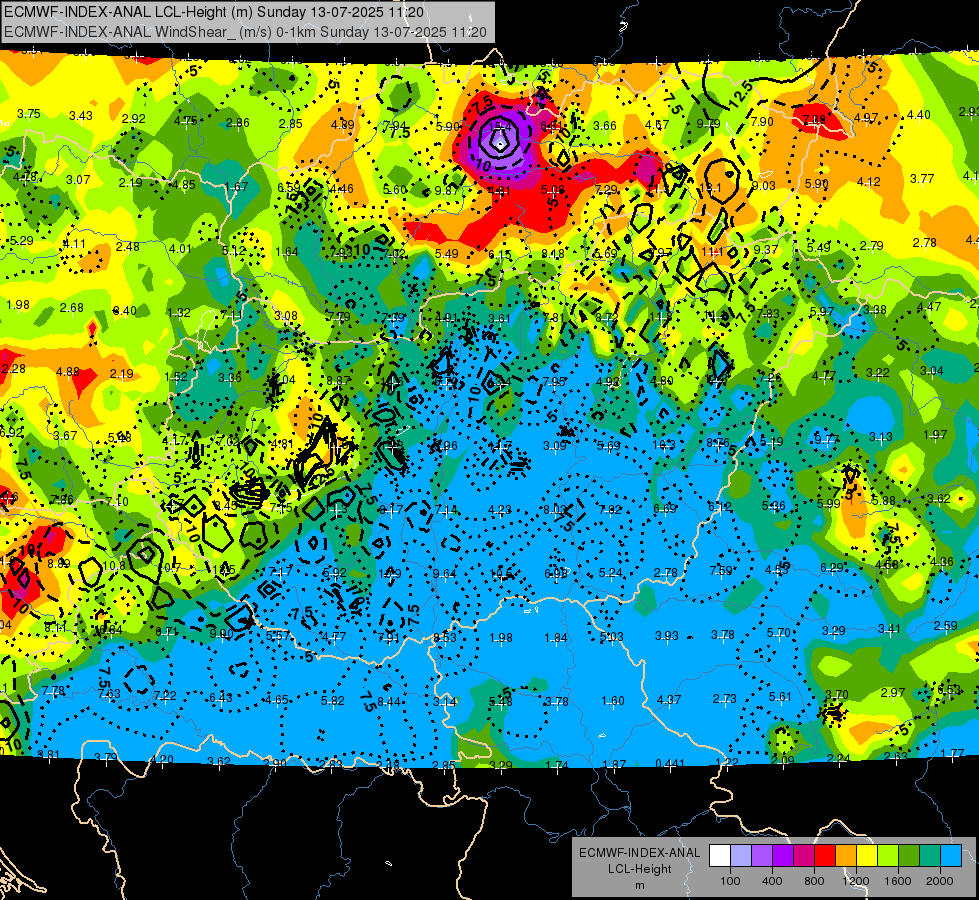Viewport: 979px width, 900px height.
Task: Click legend scale value 400
Action: (772, 881)
